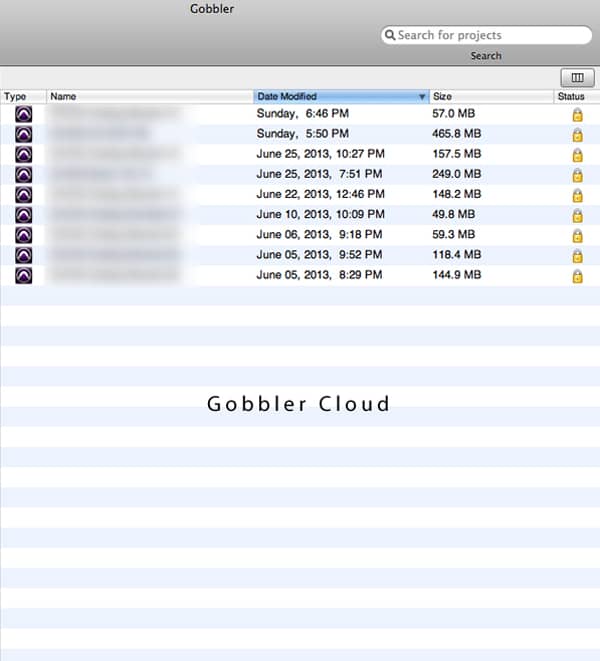Click the lock icon for the Sunday 5:50 PM project
This screenshot has height=661, width=600.
[577, 135]
